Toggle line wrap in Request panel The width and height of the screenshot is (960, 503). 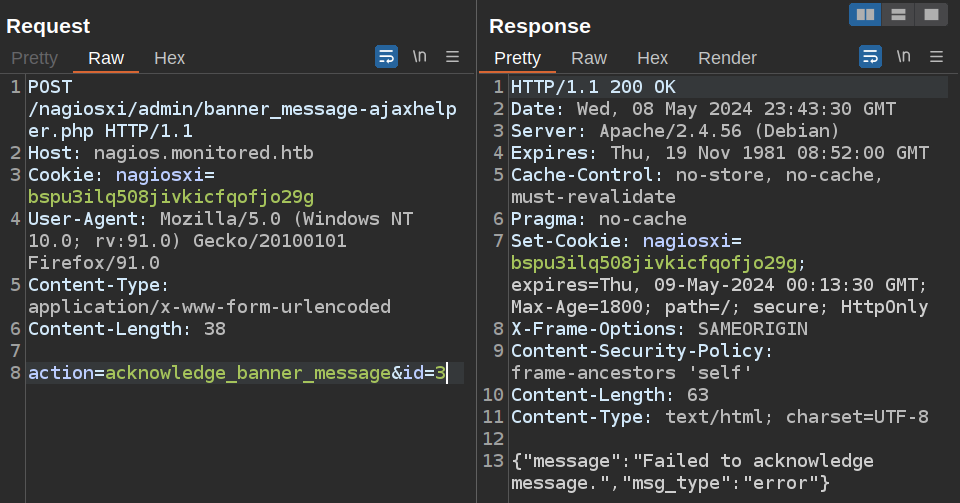(386, 57)
